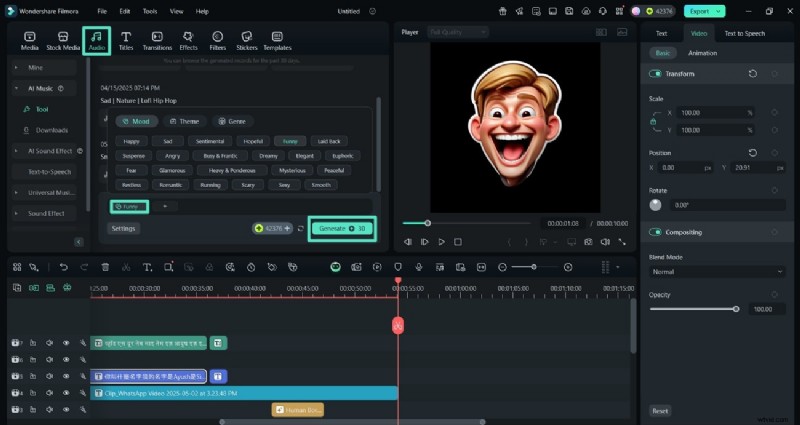Disable the Compositing toggle
800x425 pixels.
pyautogui.click(x=655, y=232)
